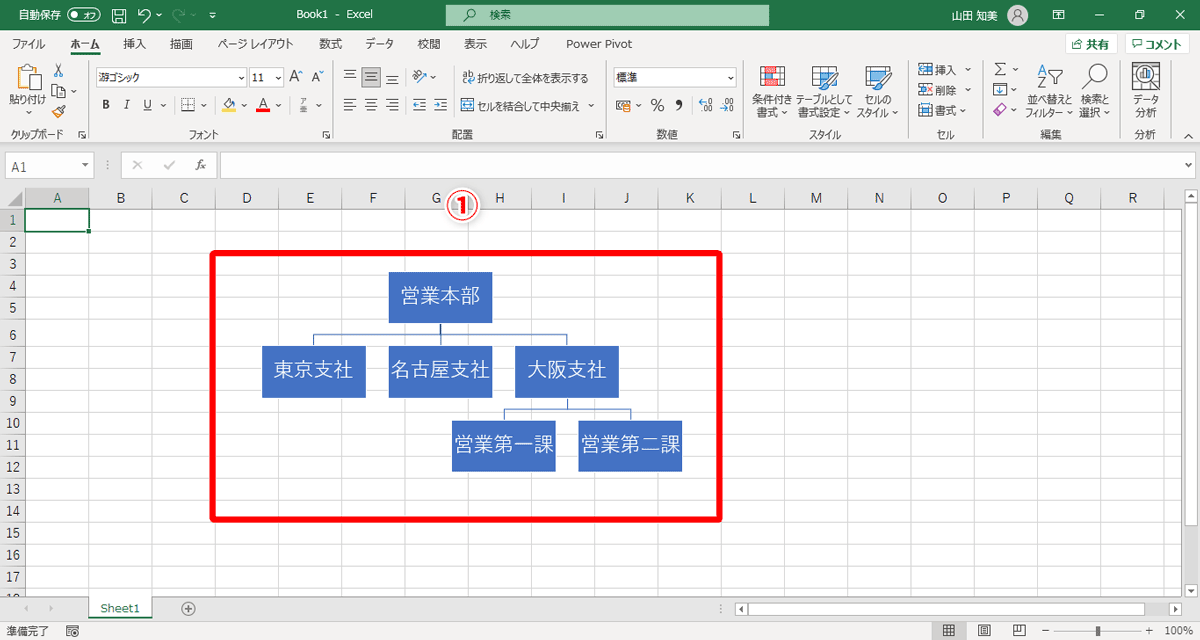Select the Sheet1 tab

pos(120,608)
